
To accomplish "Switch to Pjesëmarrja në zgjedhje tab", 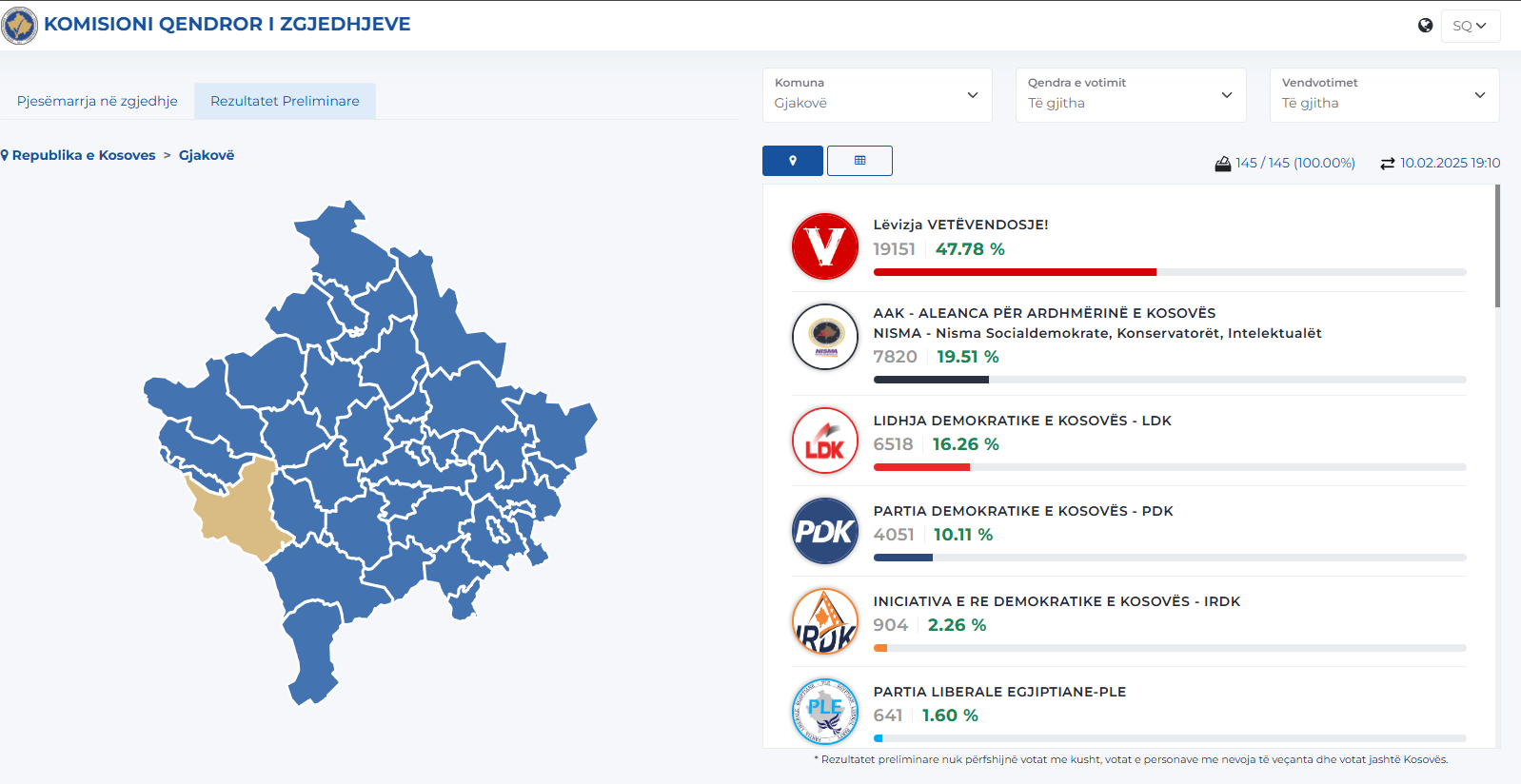I will pyautogui.click(x=97, y=101).
